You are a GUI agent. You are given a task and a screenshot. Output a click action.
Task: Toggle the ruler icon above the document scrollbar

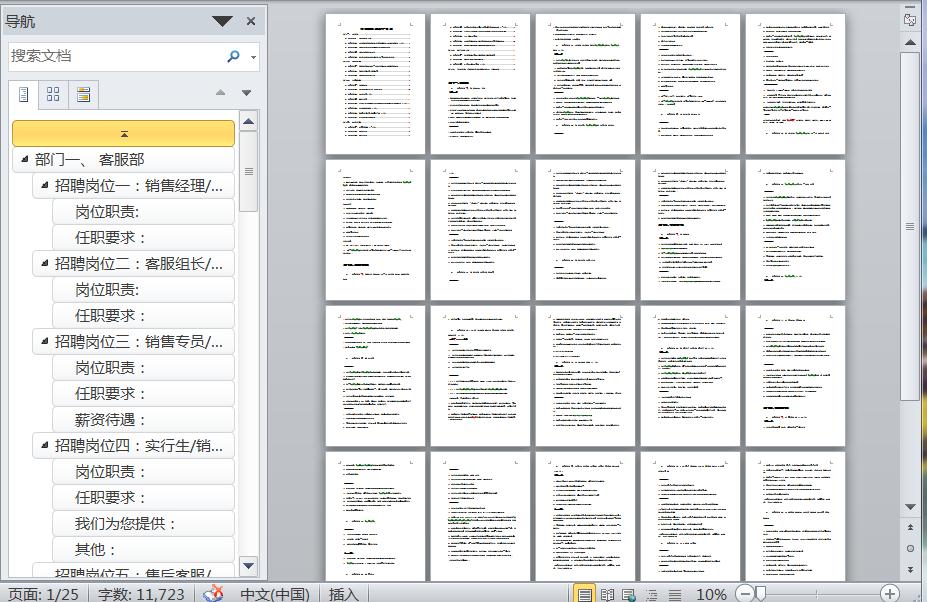[910, 20]
